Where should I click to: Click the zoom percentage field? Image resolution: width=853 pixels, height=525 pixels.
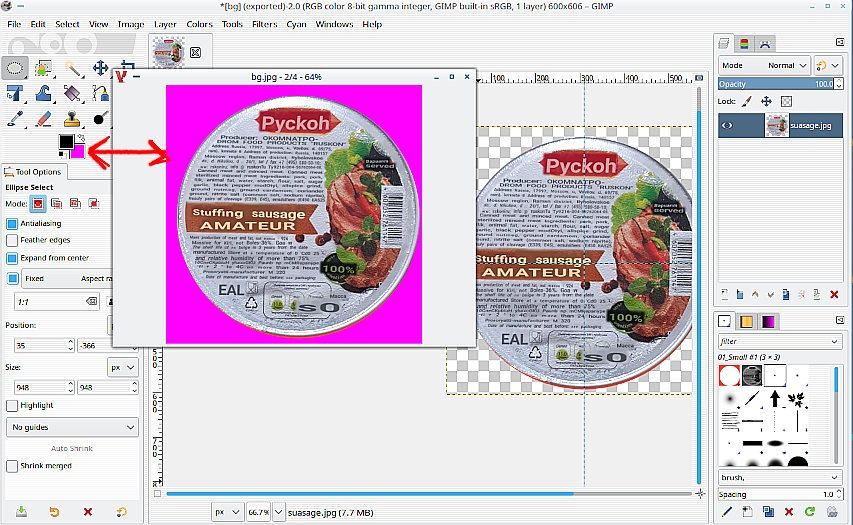pos(258,512)
